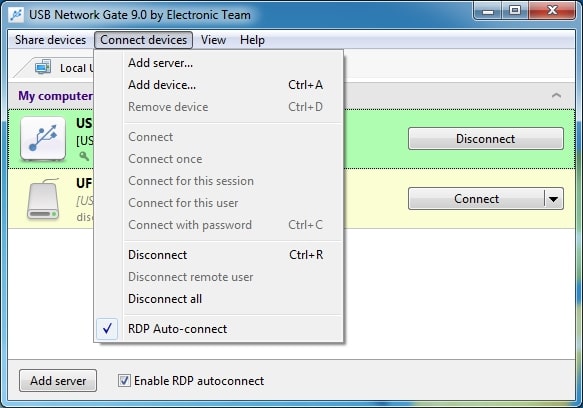The width and height of the screenshot is (583, 408).
Task: Click the Local computer monitor tab icon
Action: 43,67
